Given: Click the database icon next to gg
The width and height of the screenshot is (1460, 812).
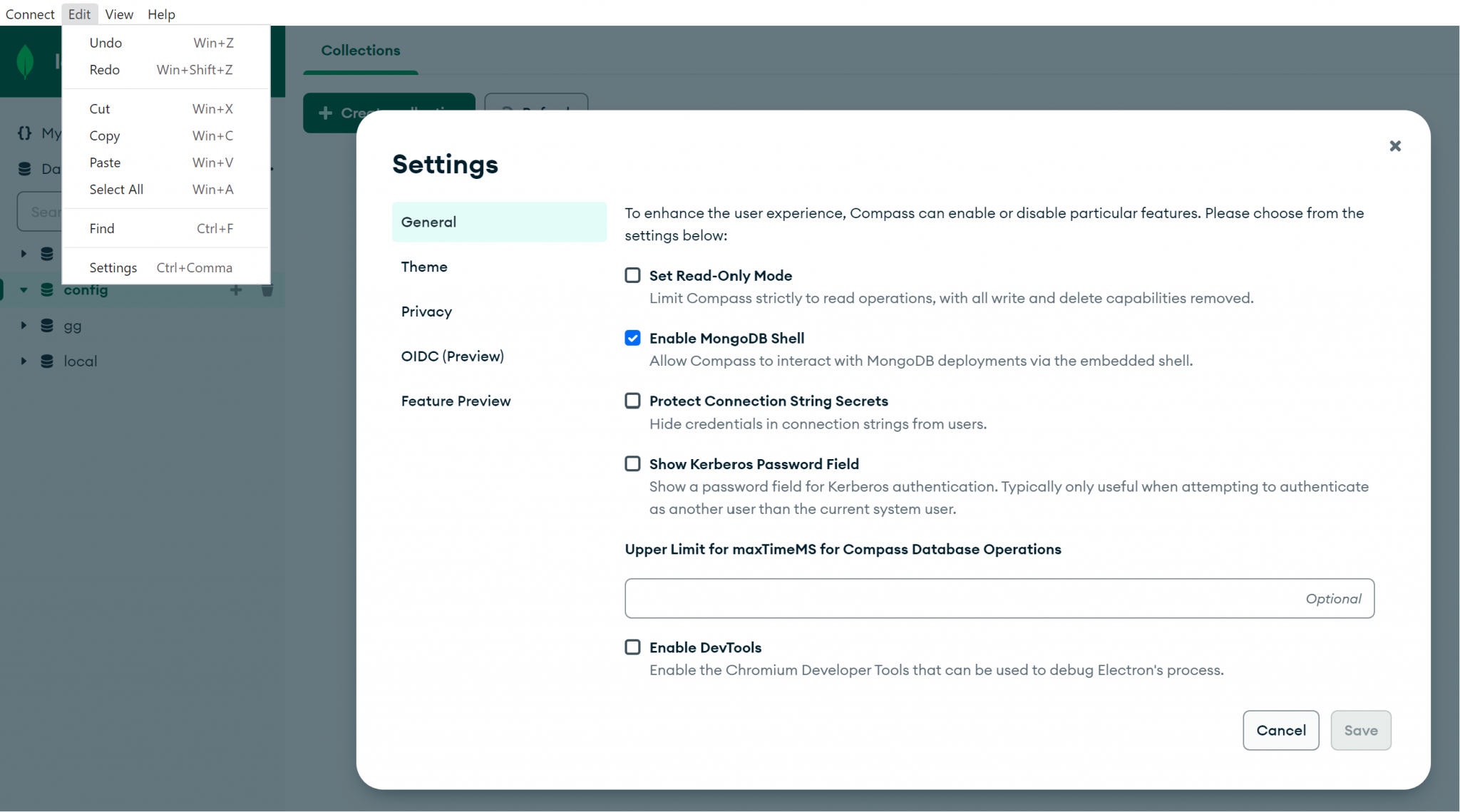Looking at the screenshot, I should 46,326.
